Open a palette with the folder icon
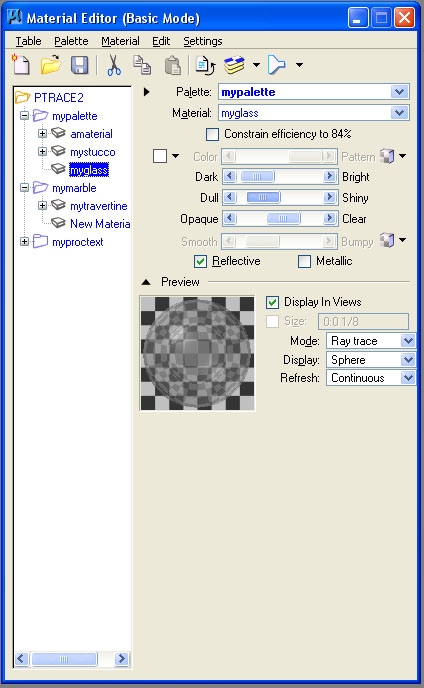 pos(50,65)
